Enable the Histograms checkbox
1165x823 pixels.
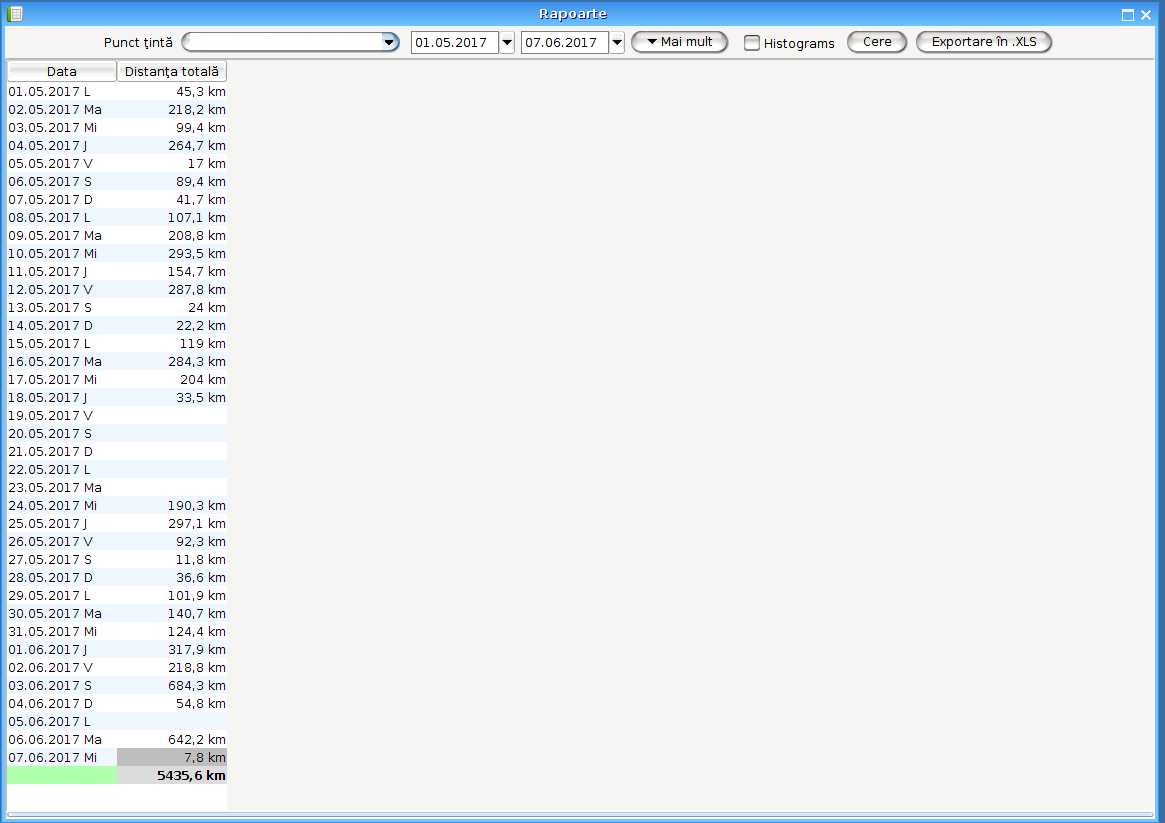point(752,43)
